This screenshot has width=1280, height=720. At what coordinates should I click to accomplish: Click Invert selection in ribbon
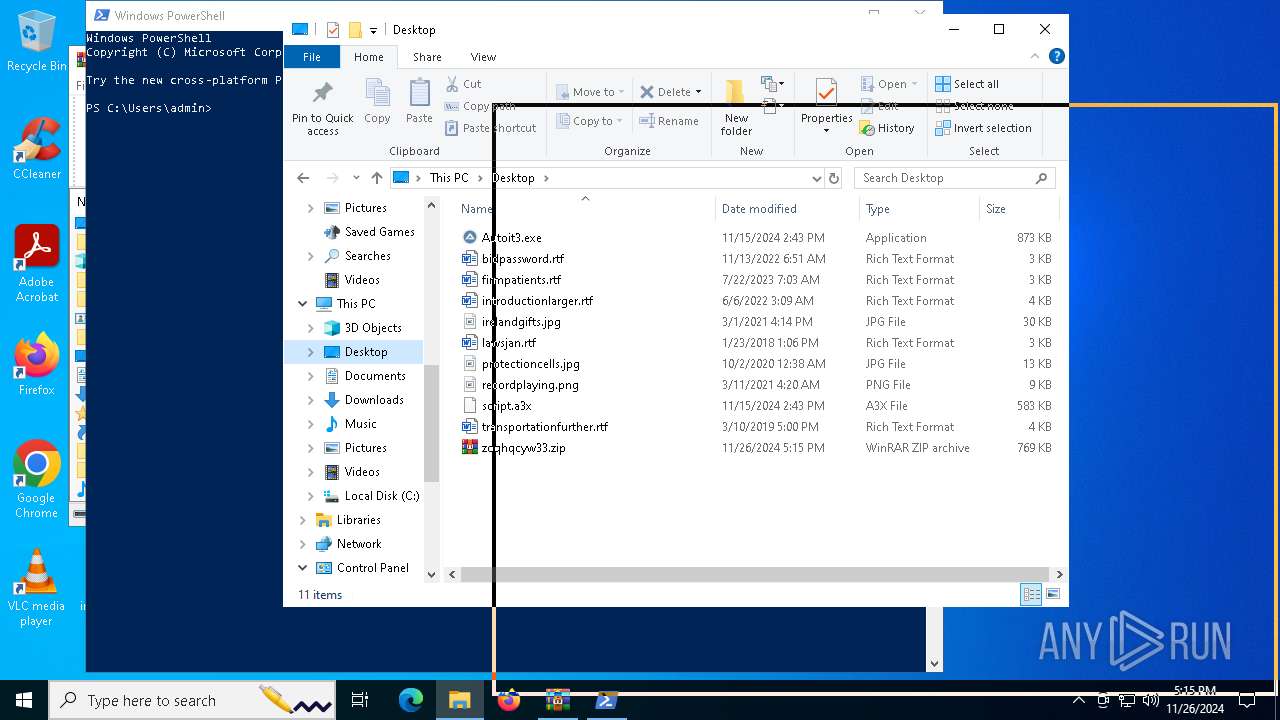984,128
